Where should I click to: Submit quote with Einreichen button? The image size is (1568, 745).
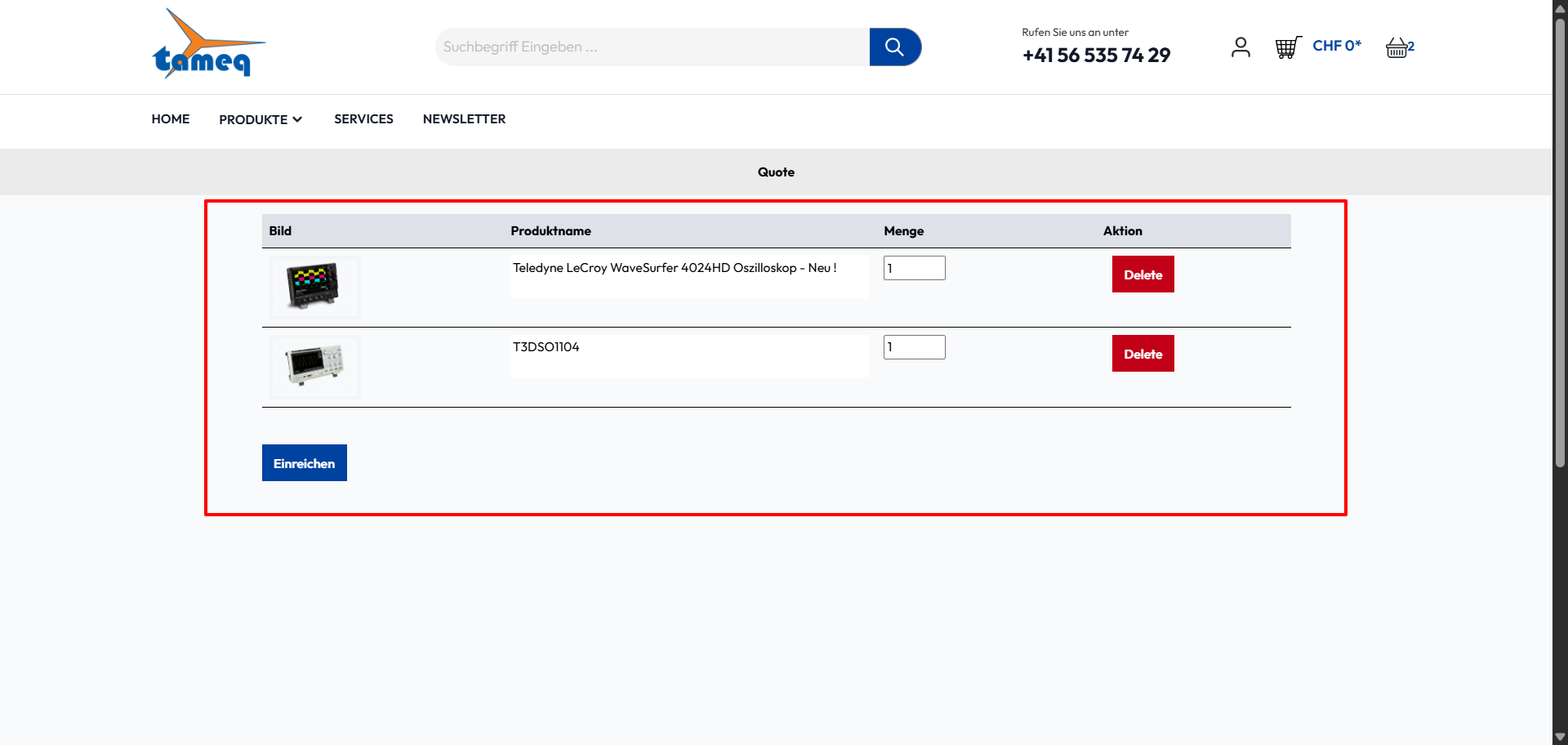coord(304,463)
